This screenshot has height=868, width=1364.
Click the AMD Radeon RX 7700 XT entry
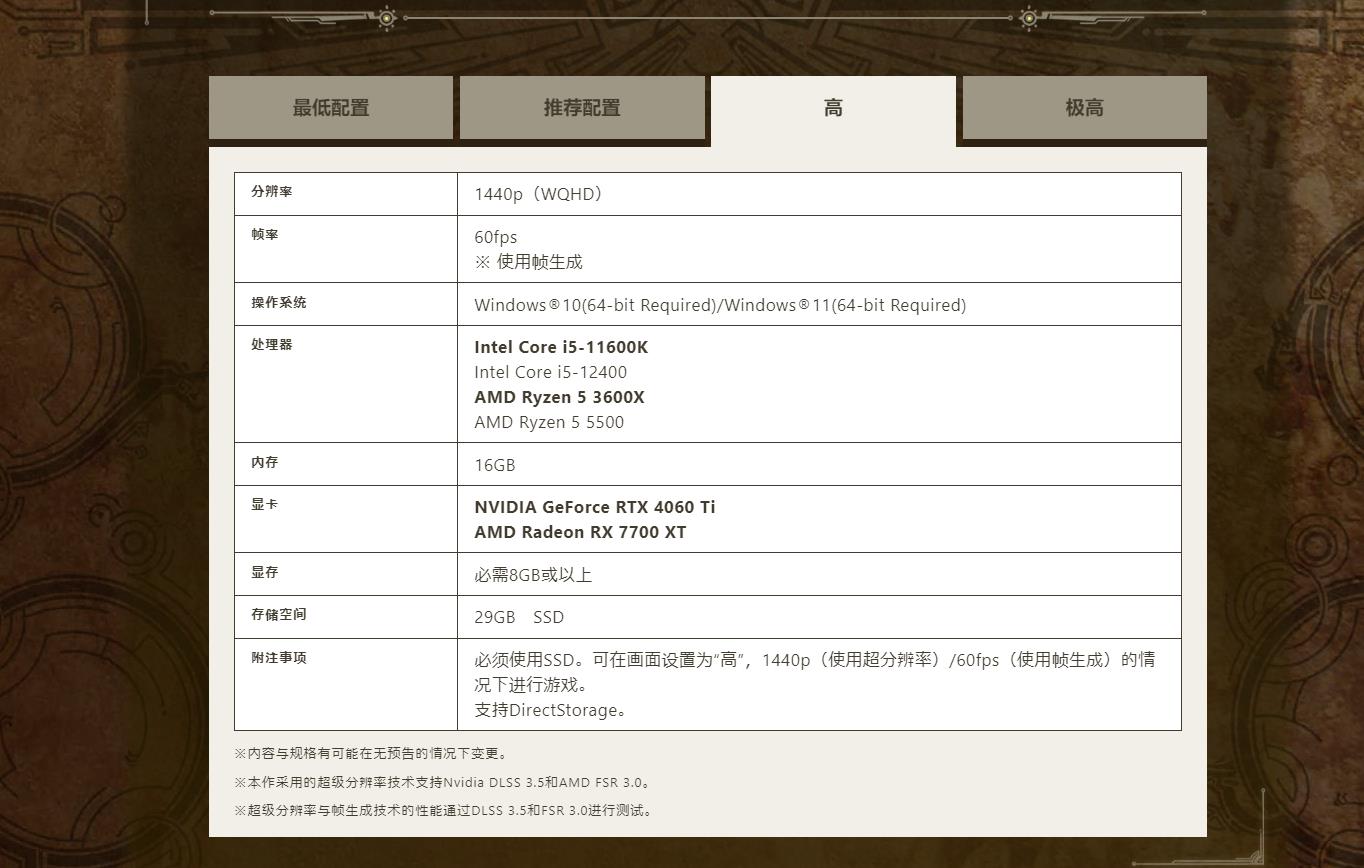(580, 532)
